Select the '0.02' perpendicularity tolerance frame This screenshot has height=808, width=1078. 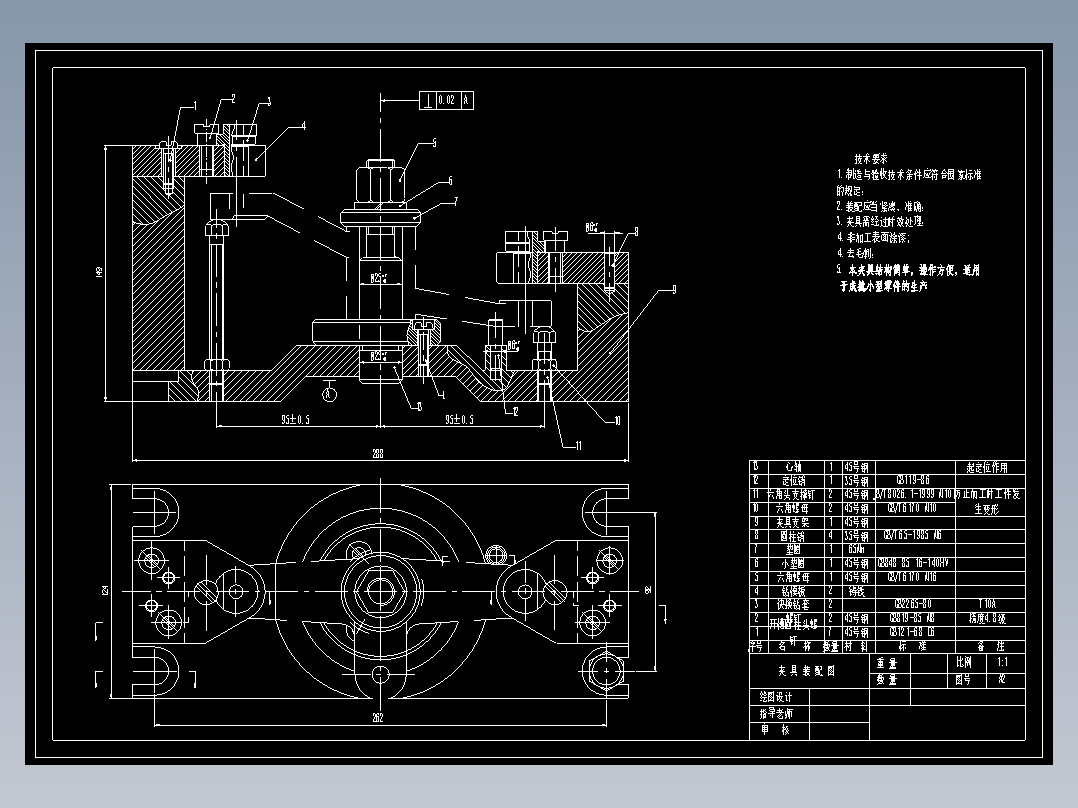[x=447, y=100]
